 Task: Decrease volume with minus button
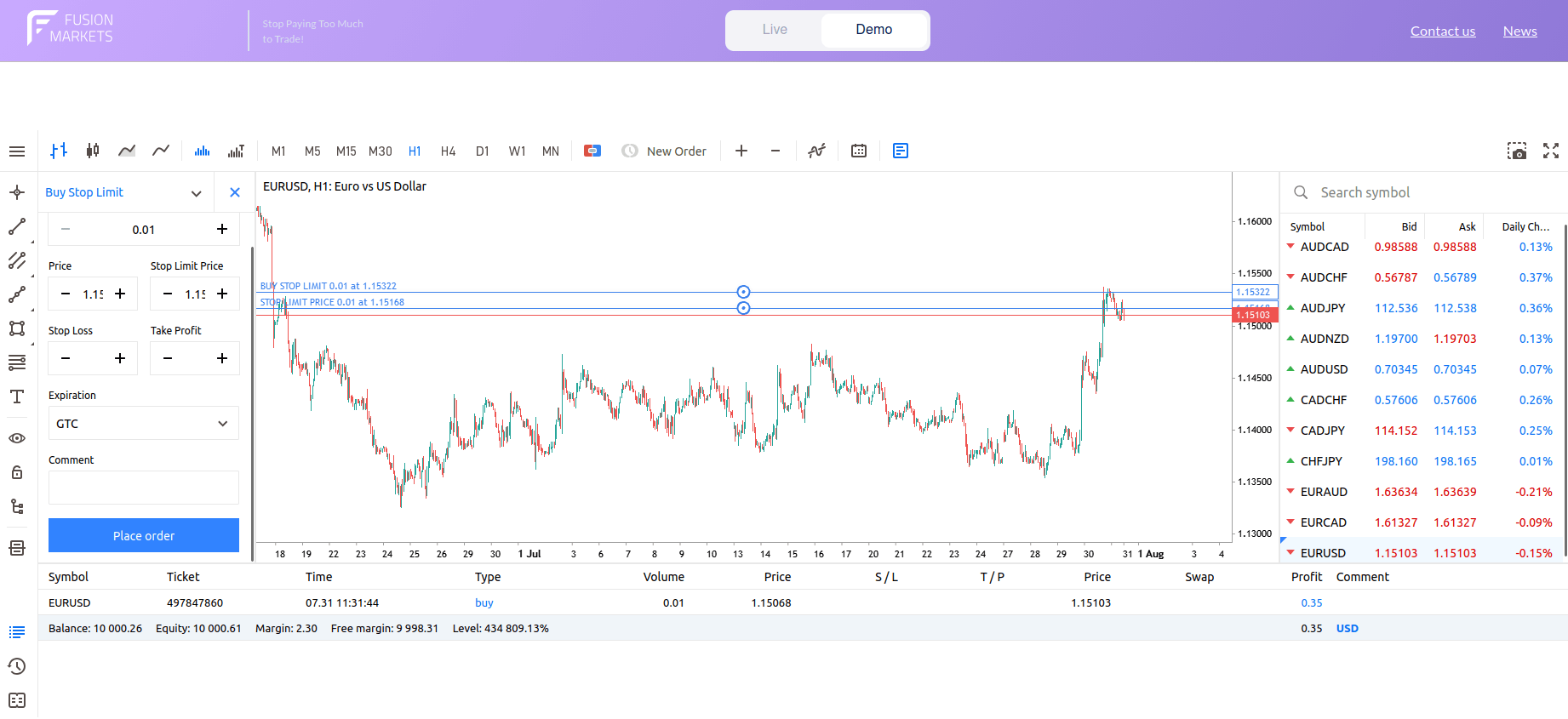[66, 229]
